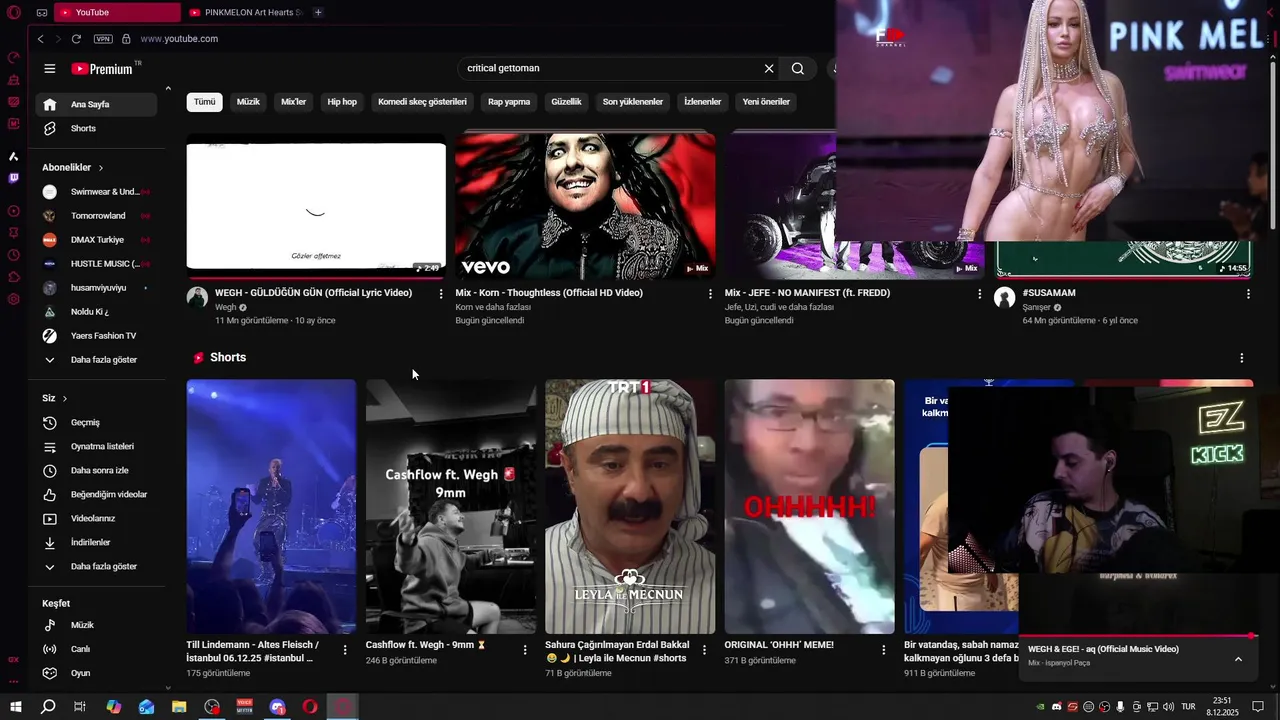
Task: Open a new tab with the plus button
Action: 318,12
